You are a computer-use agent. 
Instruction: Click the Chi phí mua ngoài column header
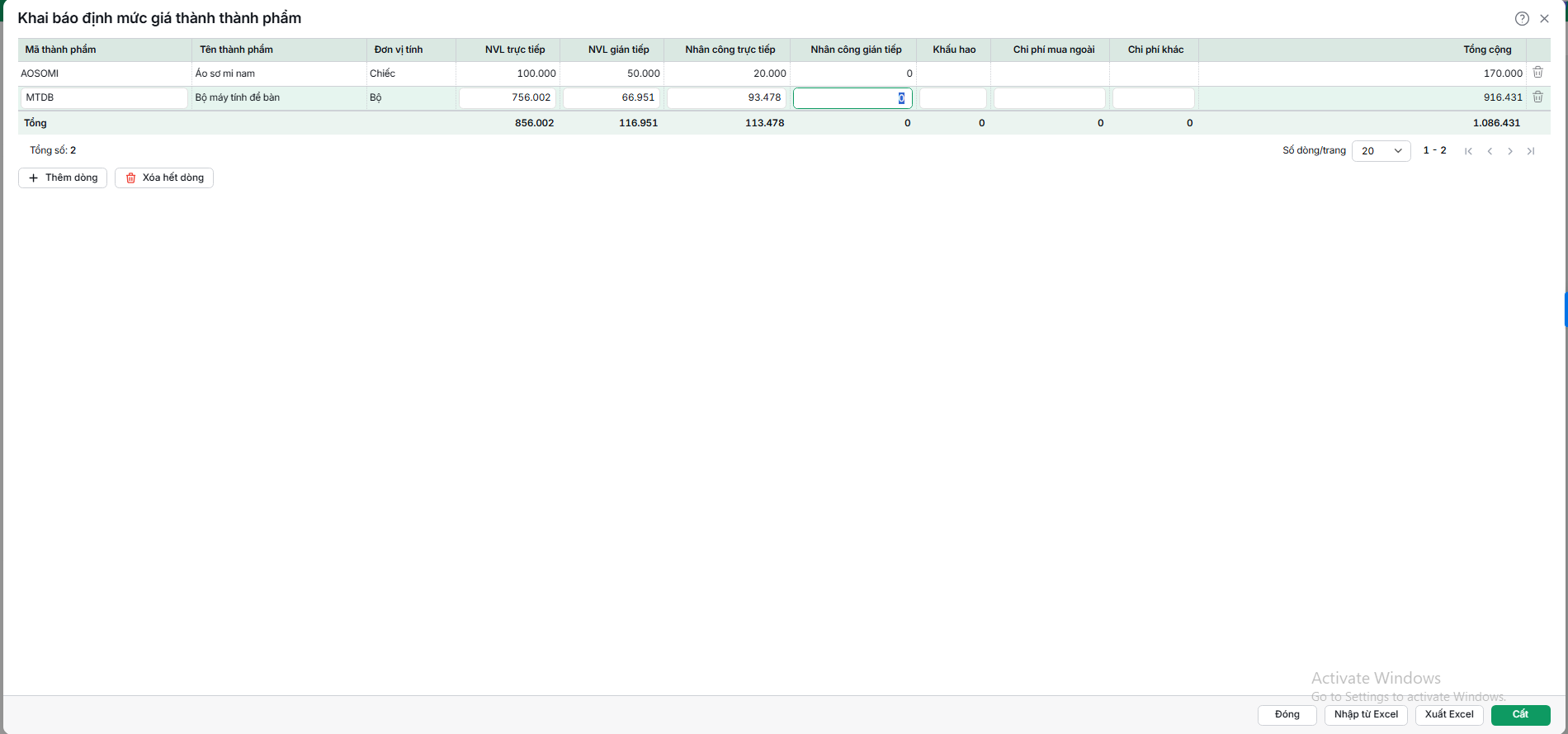pyautogui.click(x=1050, y=50)
